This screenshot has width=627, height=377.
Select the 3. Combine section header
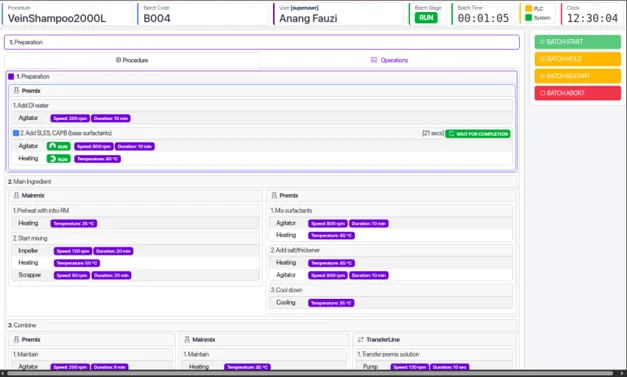point(262,325)
